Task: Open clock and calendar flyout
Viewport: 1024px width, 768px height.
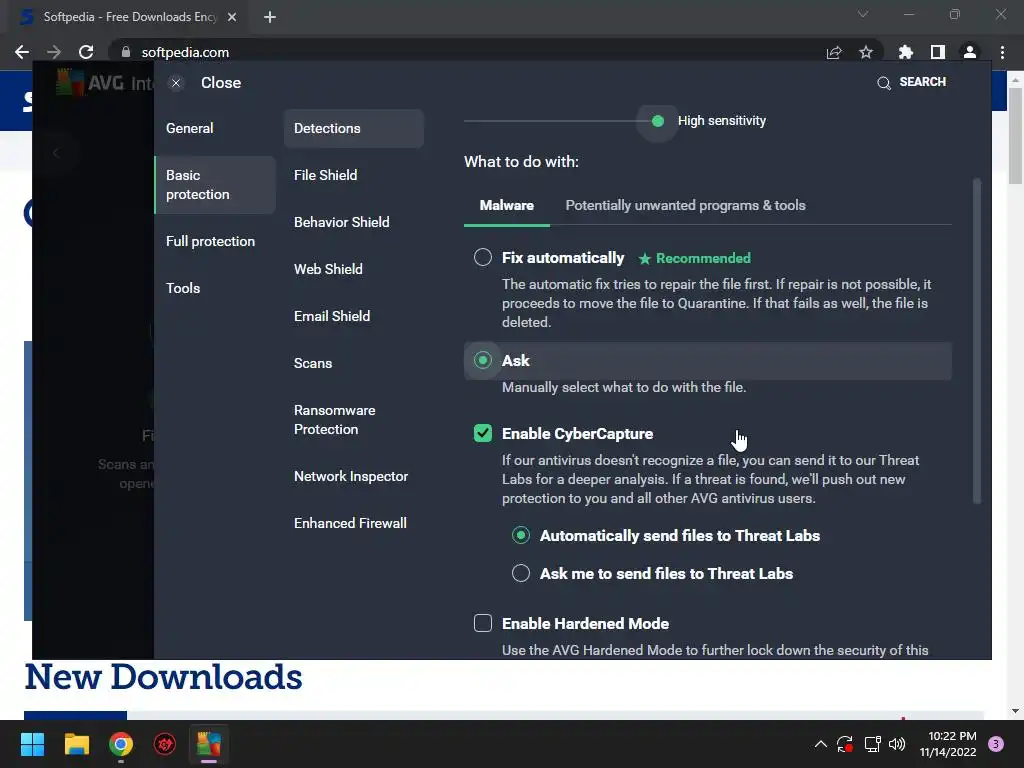Action: point(948,744)
